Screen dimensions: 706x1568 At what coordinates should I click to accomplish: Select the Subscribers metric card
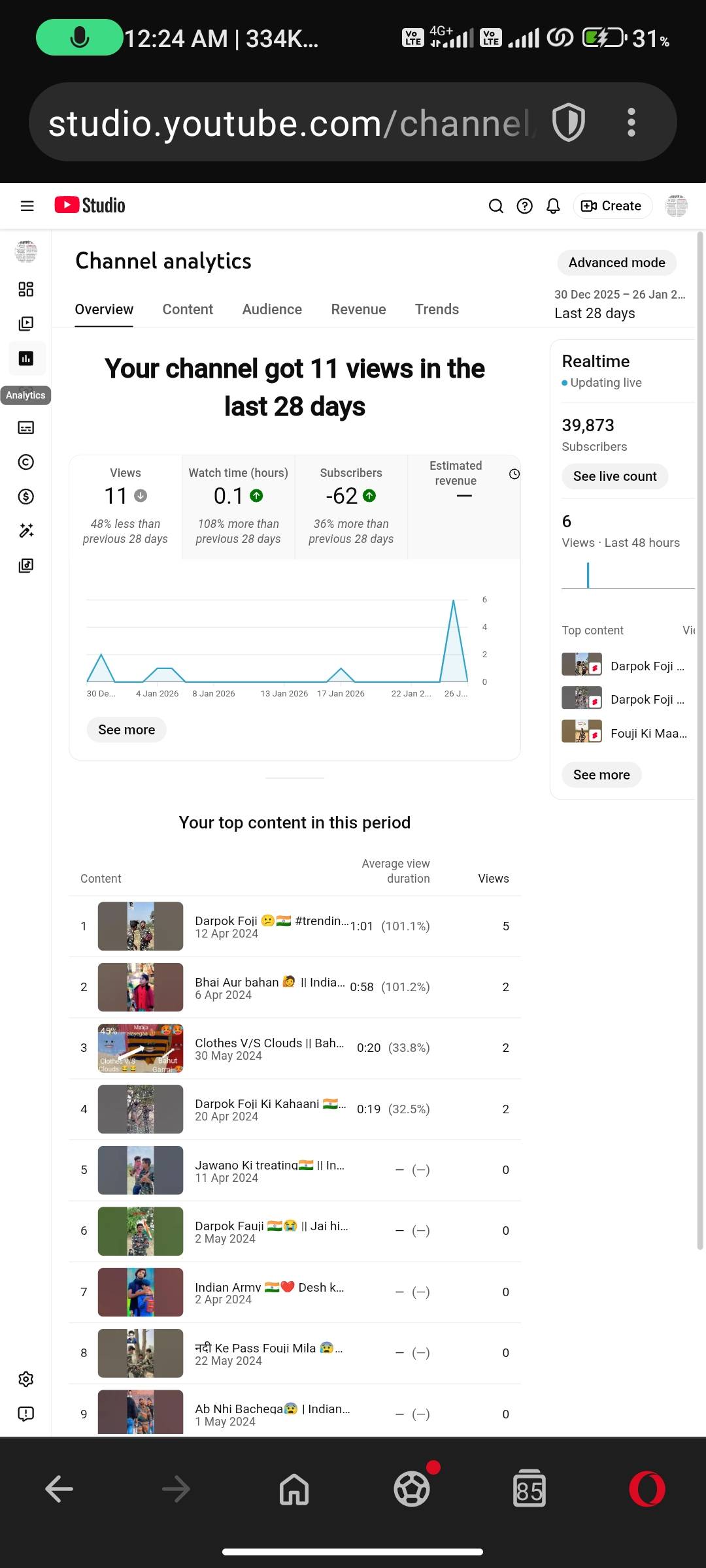coord(351,507)
